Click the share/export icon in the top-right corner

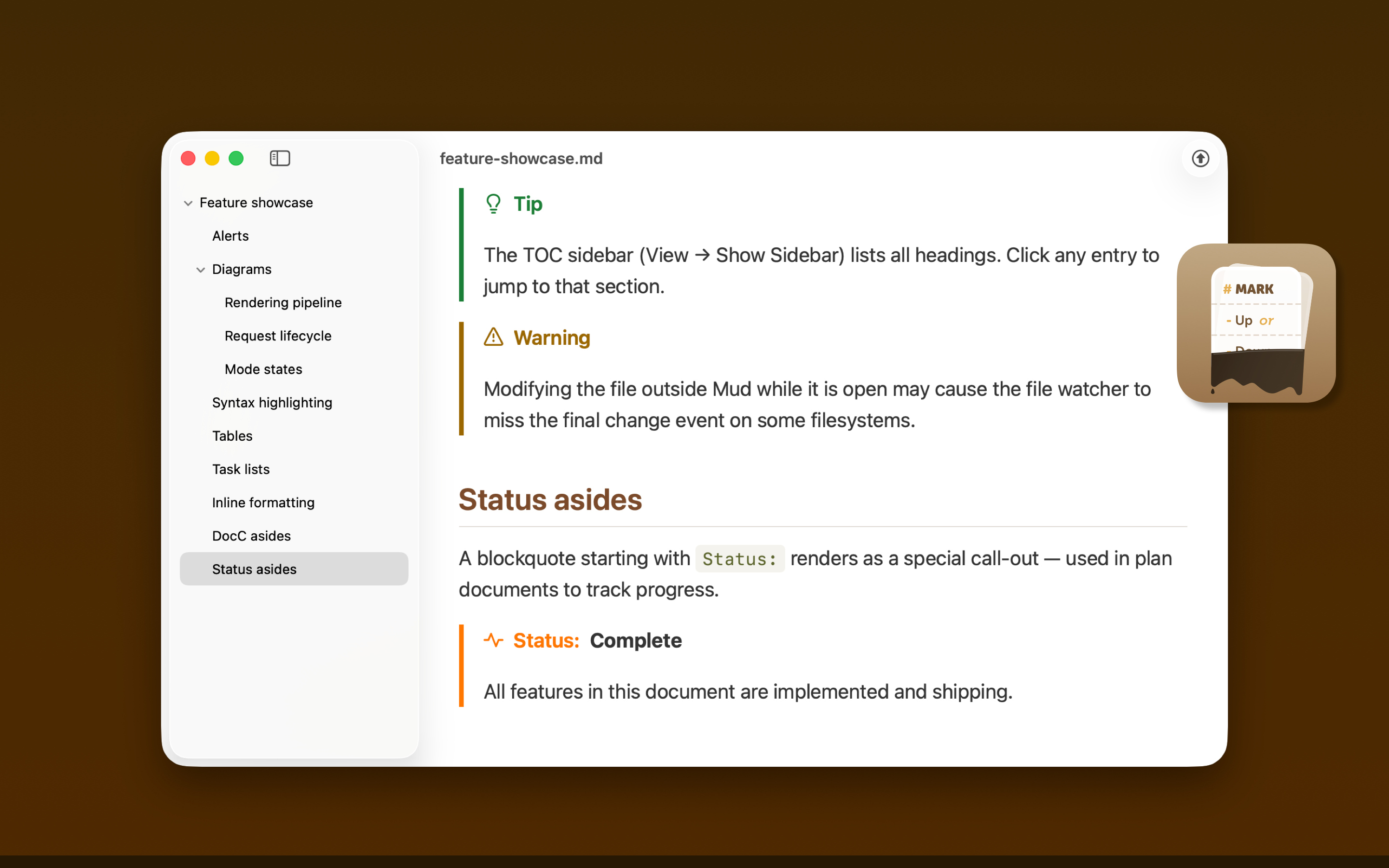point(1200,159)
